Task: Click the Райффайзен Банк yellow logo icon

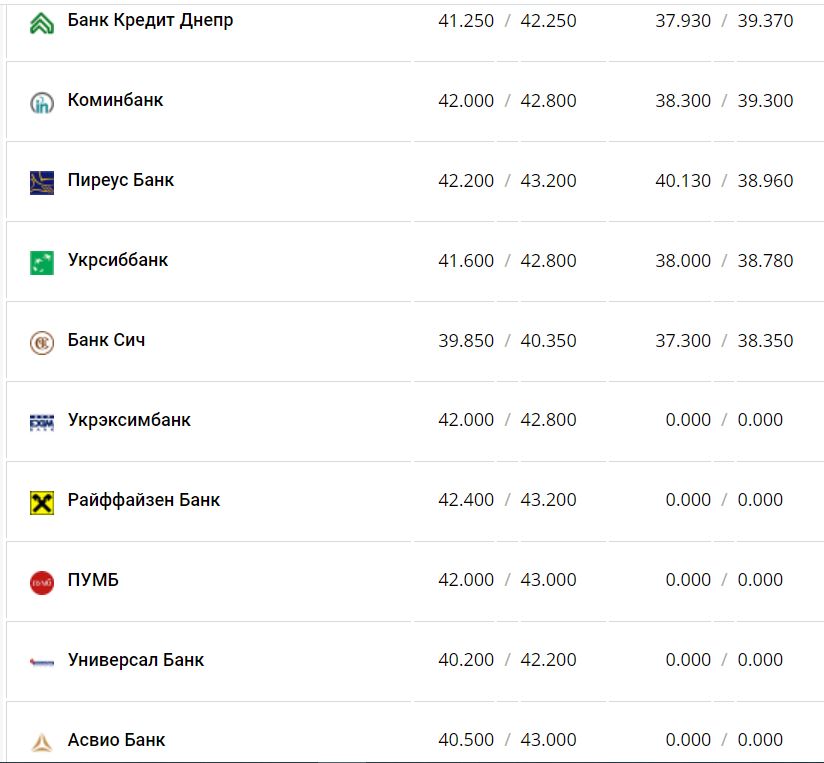Action: [x=41, y=502]
